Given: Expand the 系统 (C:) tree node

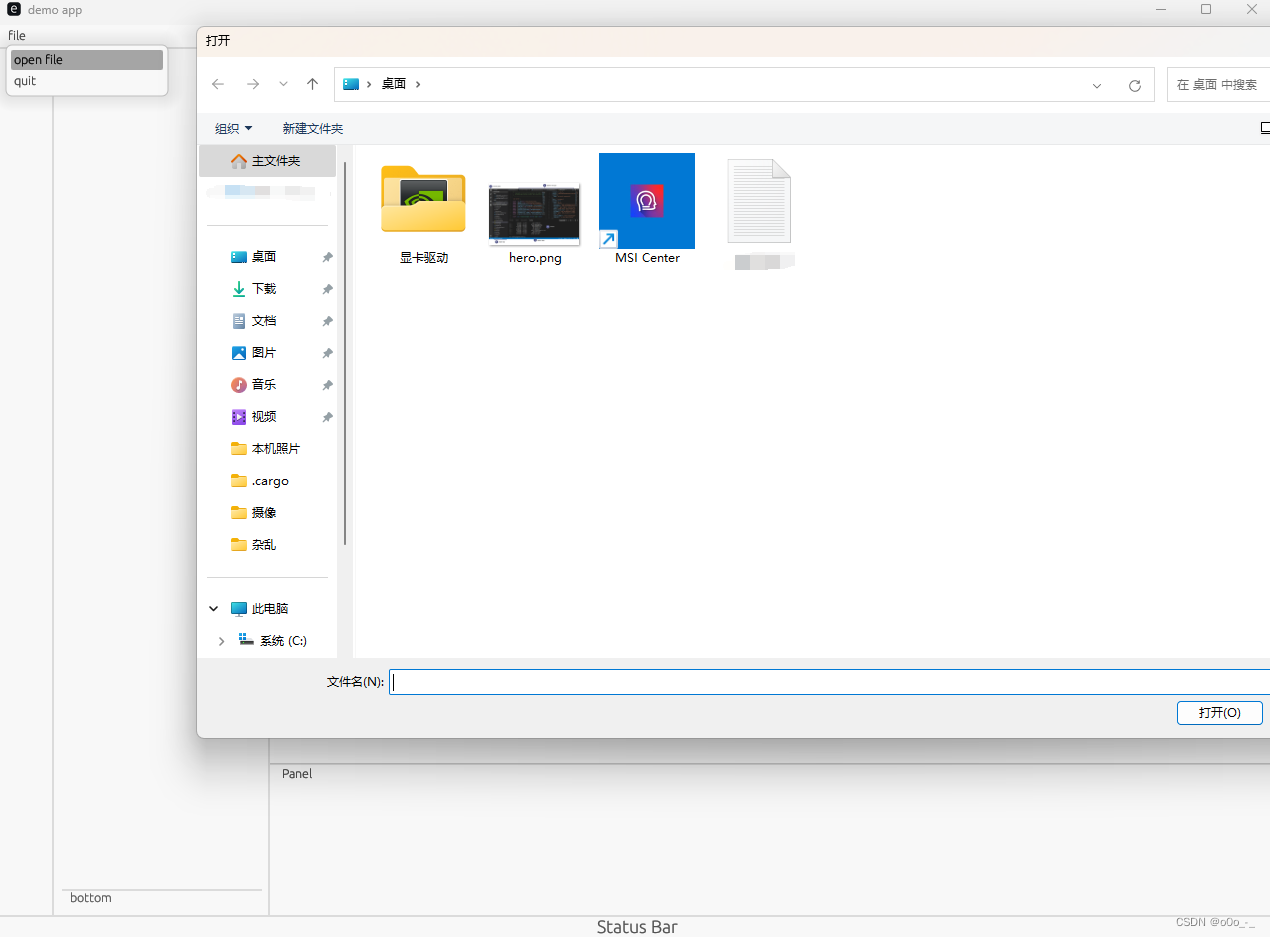Looking at the screenshot, I should point(221,640).
